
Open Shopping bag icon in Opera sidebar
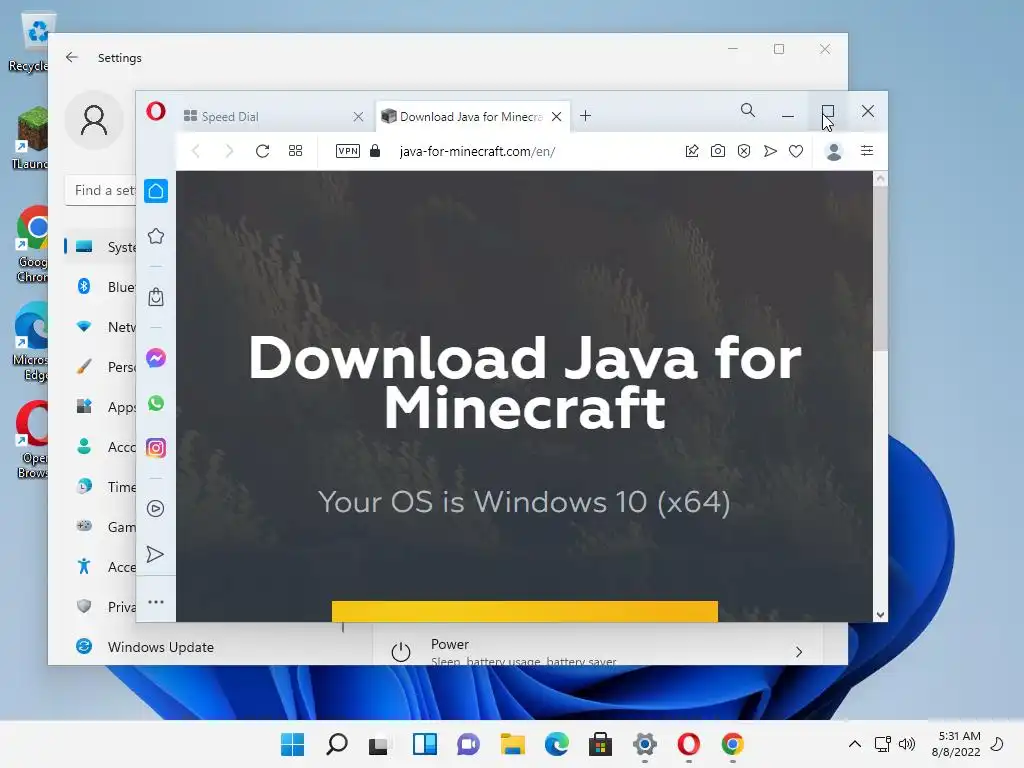coord(155,297)
